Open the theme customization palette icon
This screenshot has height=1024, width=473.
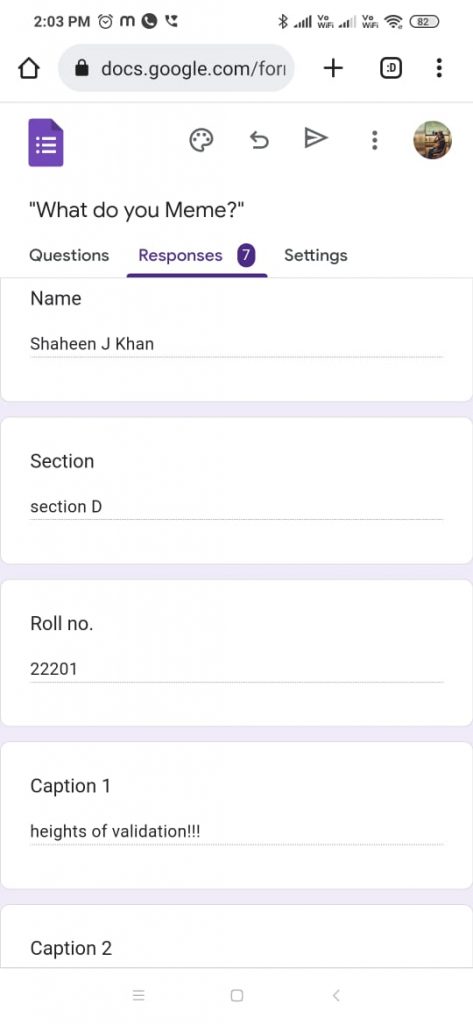(201, 140)
